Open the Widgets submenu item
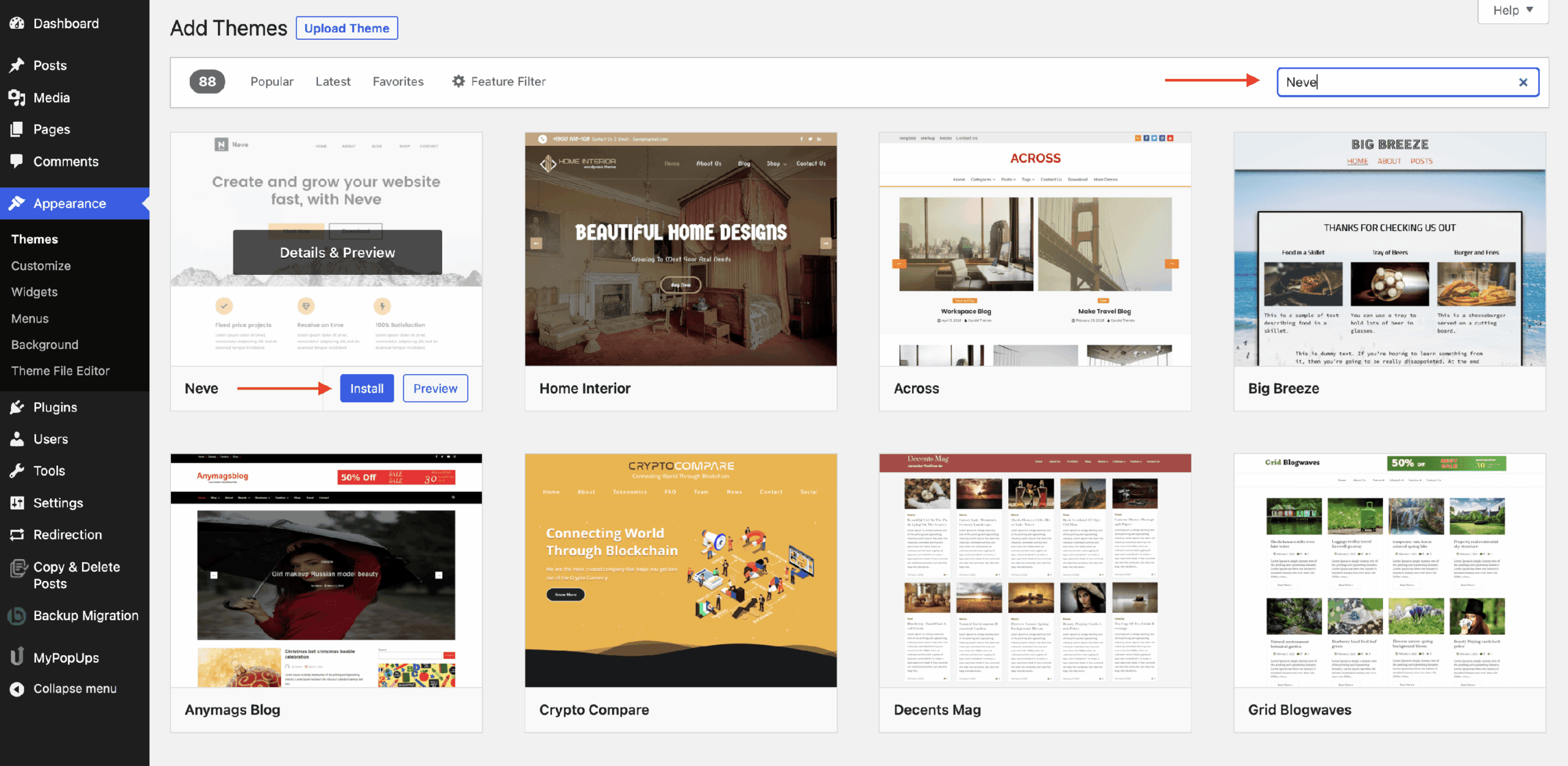The width and height of the screenshot is (1568, 766). 34,292
